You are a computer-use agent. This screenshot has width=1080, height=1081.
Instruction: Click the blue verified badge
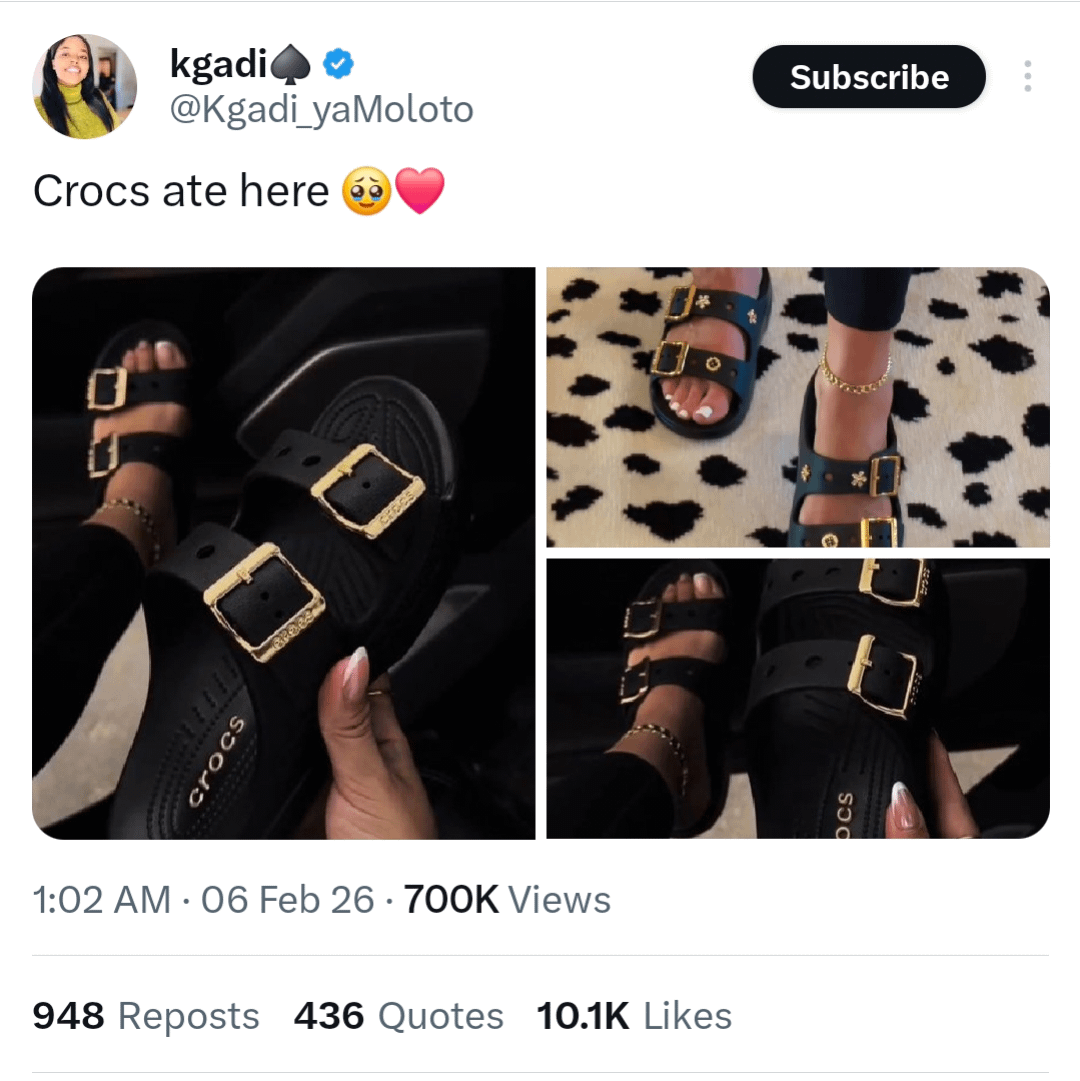click(341, 66)
